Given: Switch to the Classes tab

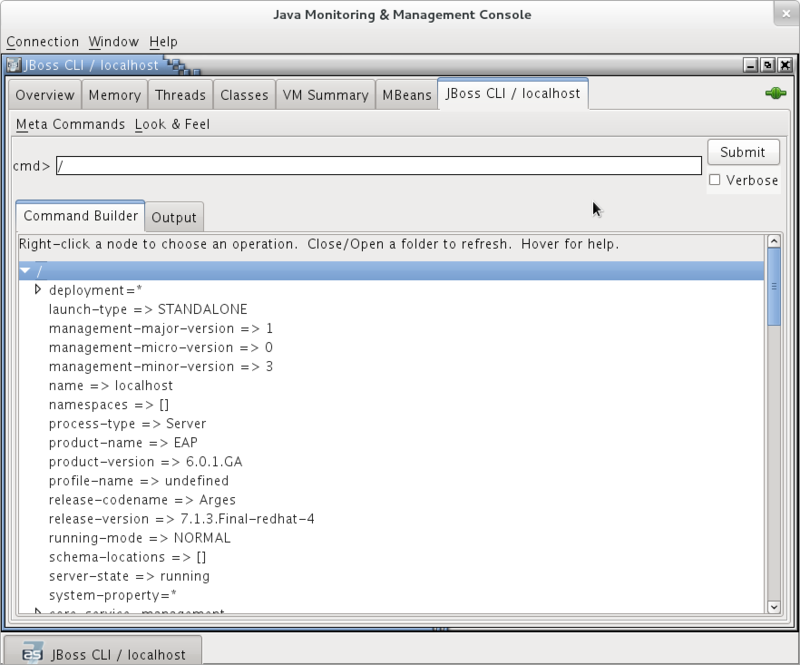Looking at the screenshot, I should pyautogui.click(x=244, y=95).
